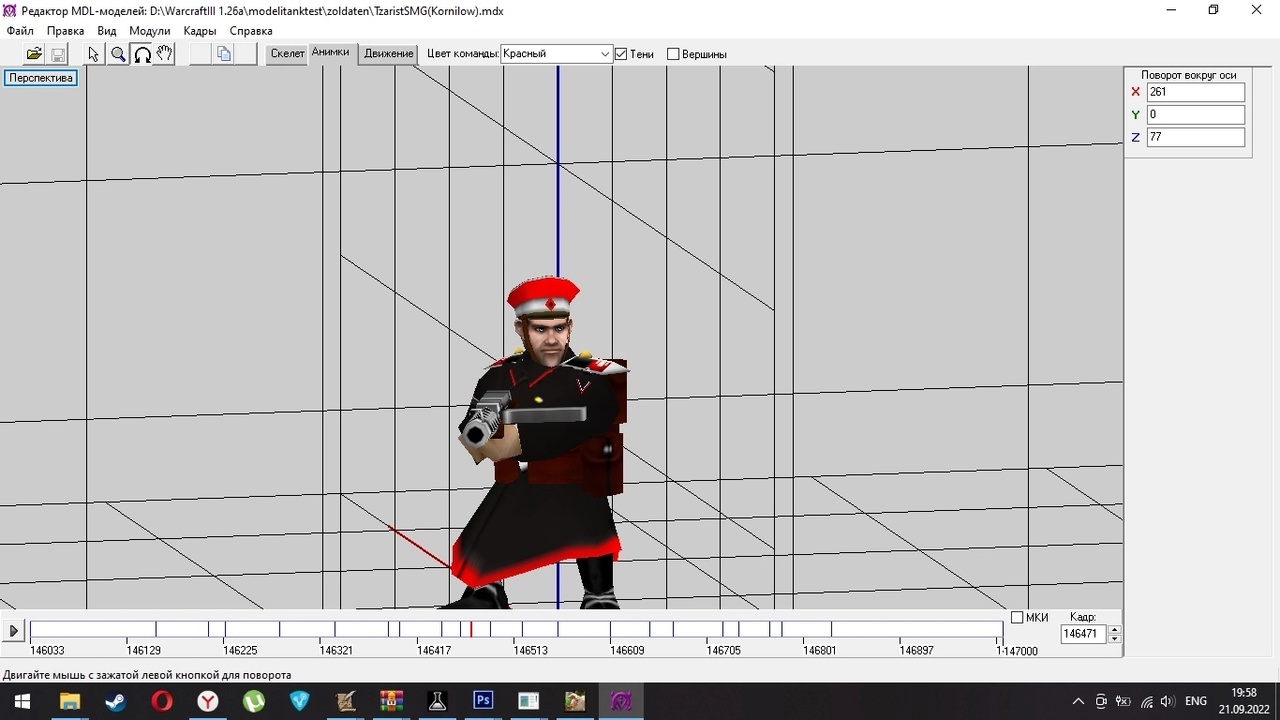Open Yandex browser from the taskbar

pos(207,702)
